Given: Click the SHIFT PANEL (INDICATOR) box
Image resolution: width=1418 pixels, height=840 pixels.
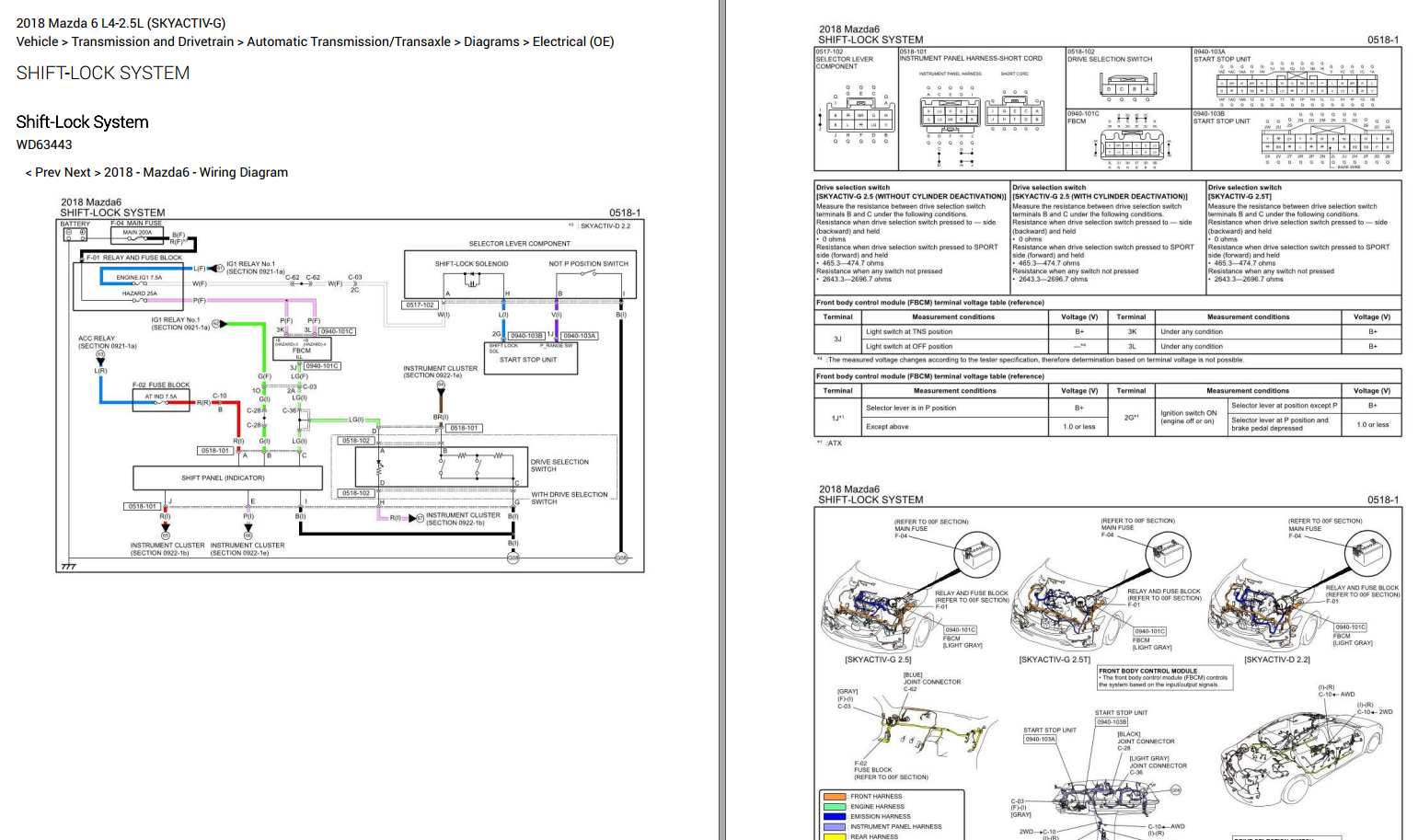Looking at the screenshot, I should pyautogui.click(x=227, y=478).
